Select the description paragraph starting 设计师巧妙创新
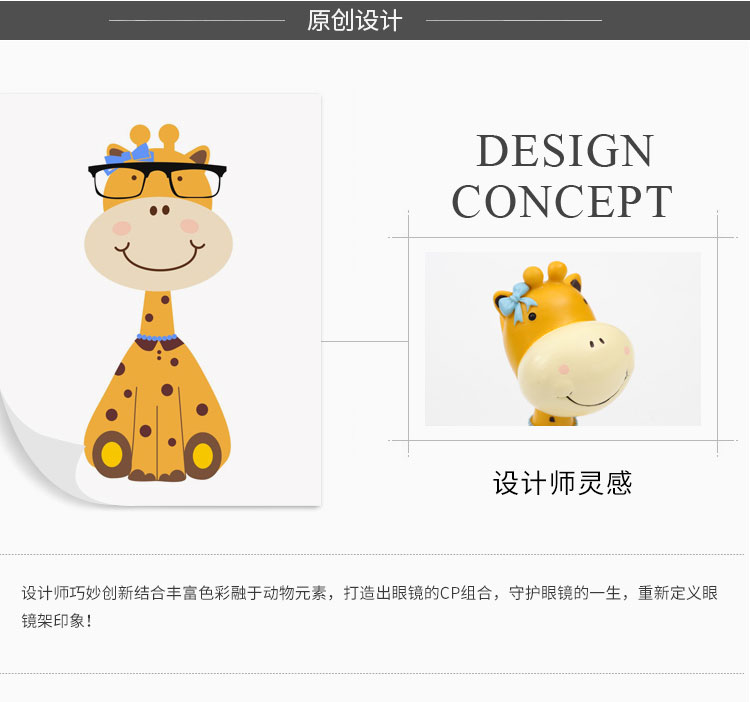 (369, 606)
